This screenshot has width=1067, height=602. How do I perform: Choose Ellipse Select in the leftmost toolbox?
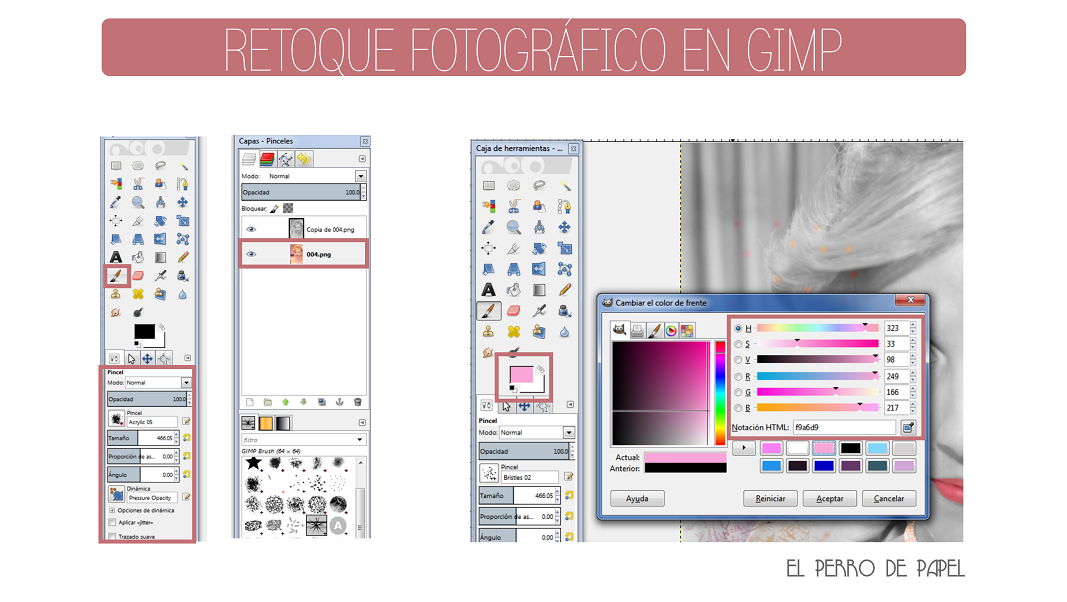(138, 165)
